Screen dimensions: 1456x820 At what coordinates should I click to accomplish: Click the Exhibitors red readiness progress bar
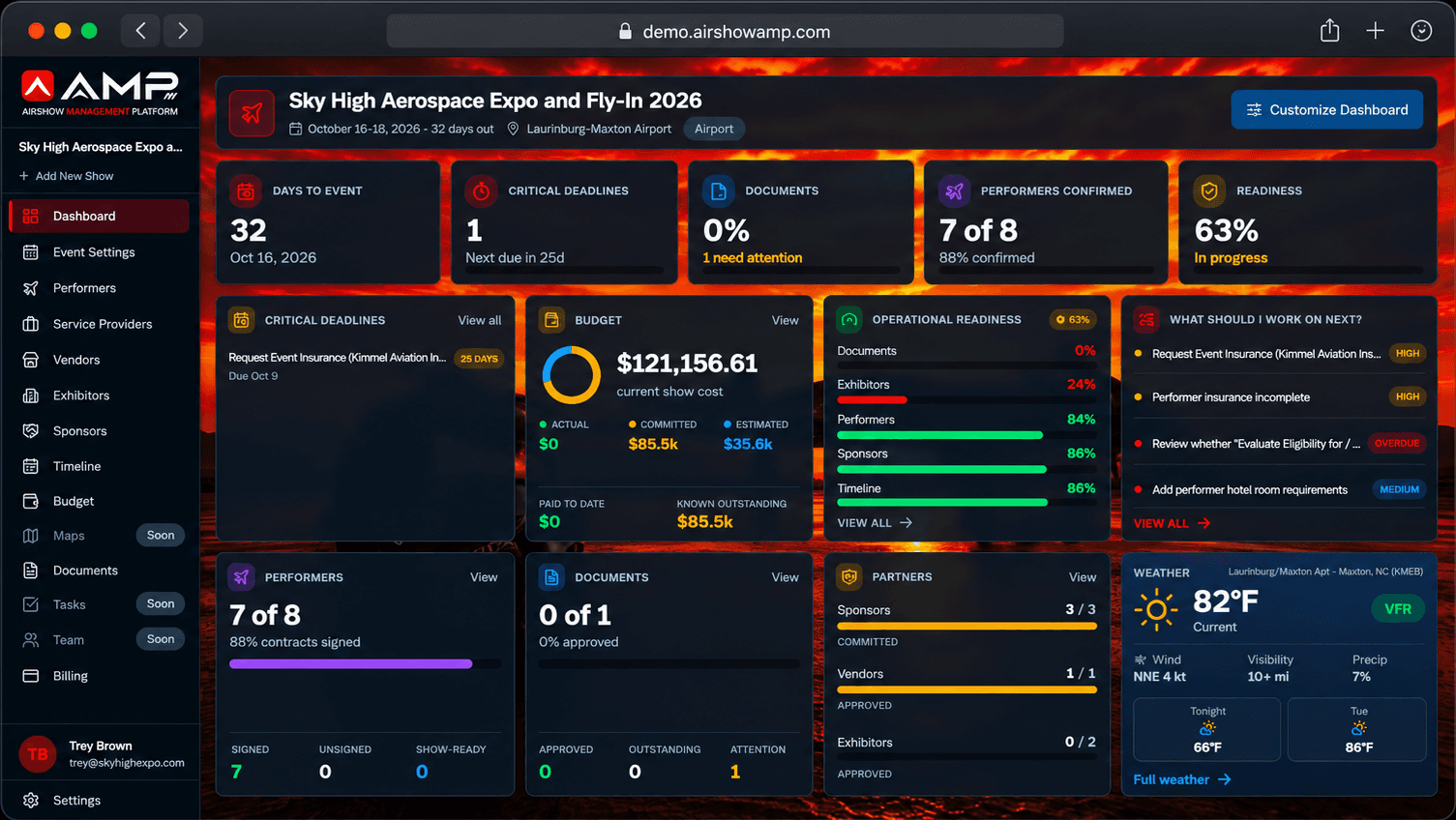tap(966, 399)
